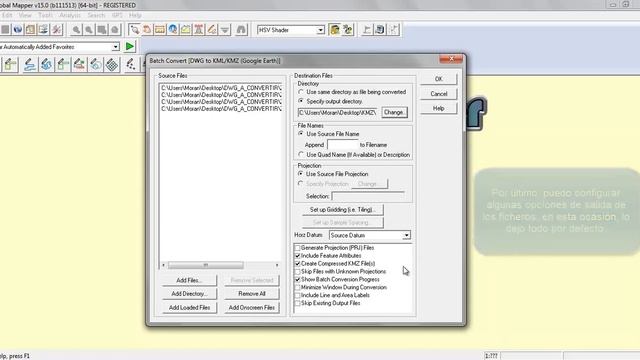Screen dimensions: 640x360
Task: Click the Add Onscreen Files button
Action: [252, 308]
